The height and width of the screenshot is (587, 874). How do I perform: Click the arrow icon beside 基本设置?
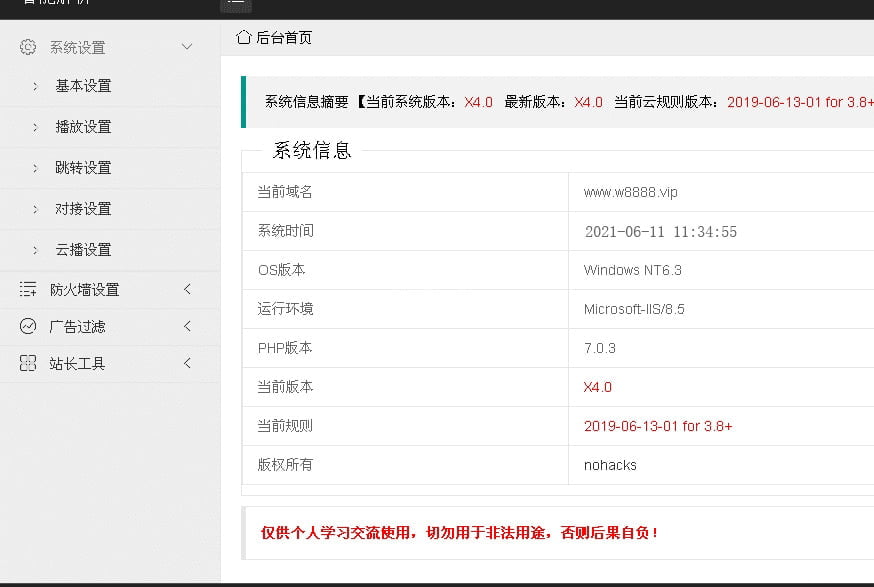(x=36, y=86)
